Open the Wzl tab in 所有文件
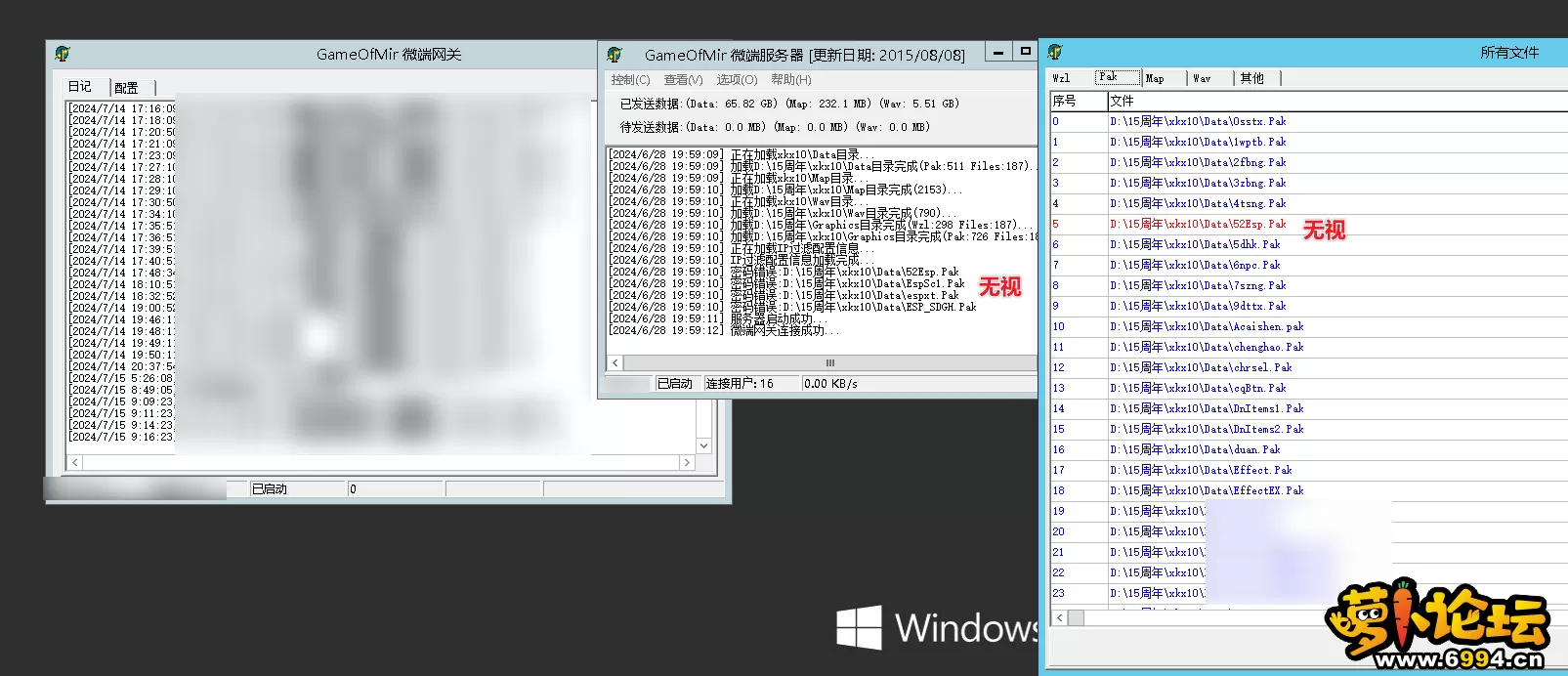The width and height of the screenshot is (1568, 676). pyautogui.click(x=1062, y=78)
